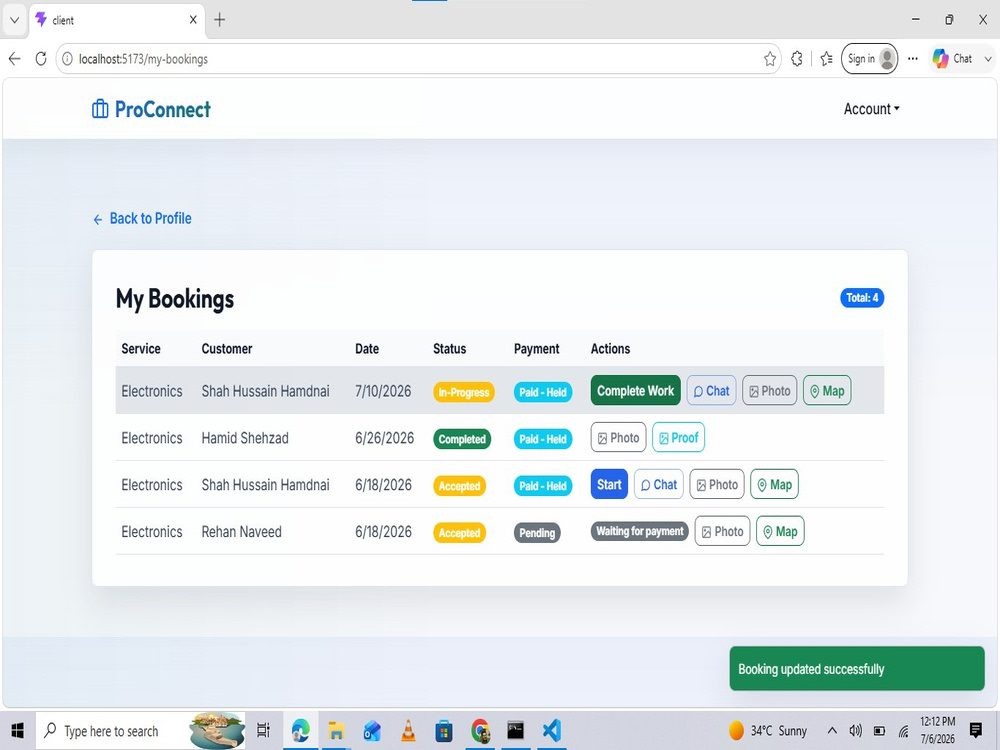
Task: Open a new browser tab
Action: [219, 20]
